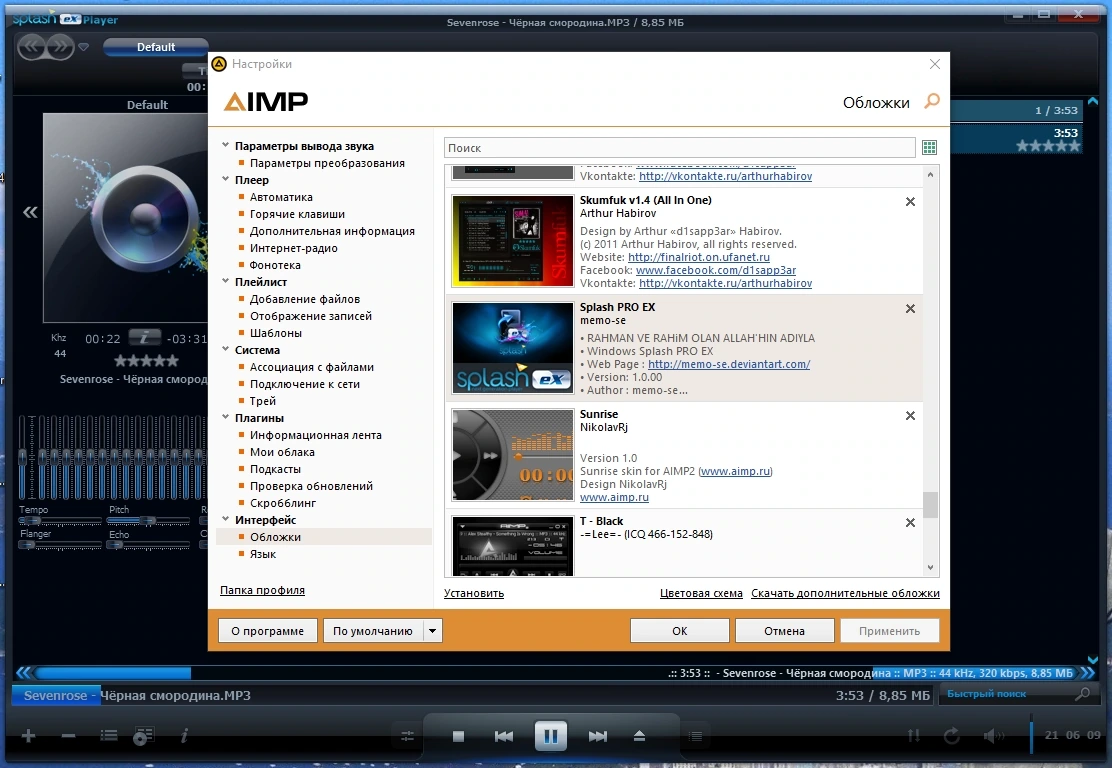
Task: Click Скачать дополнительные обложки link
Action: (845, 594)
